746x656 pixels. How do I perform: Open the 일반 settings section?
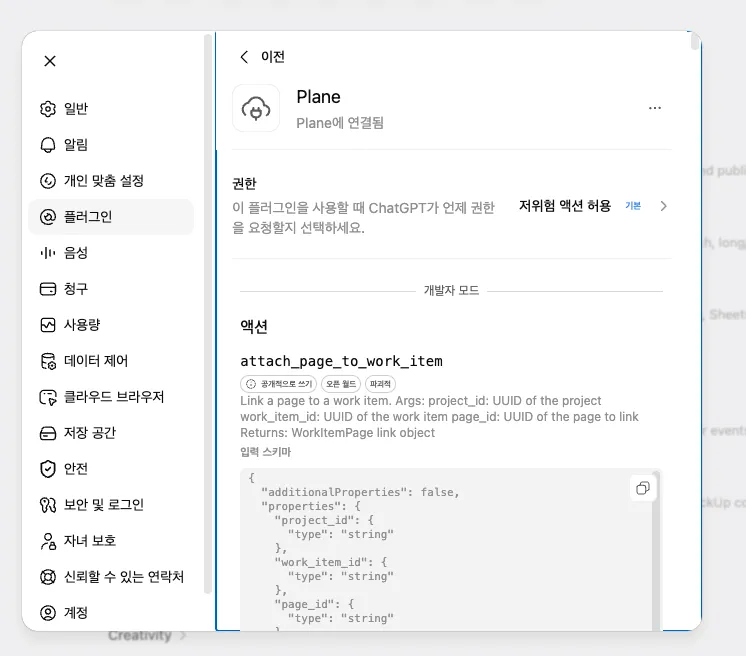point(111,109)
